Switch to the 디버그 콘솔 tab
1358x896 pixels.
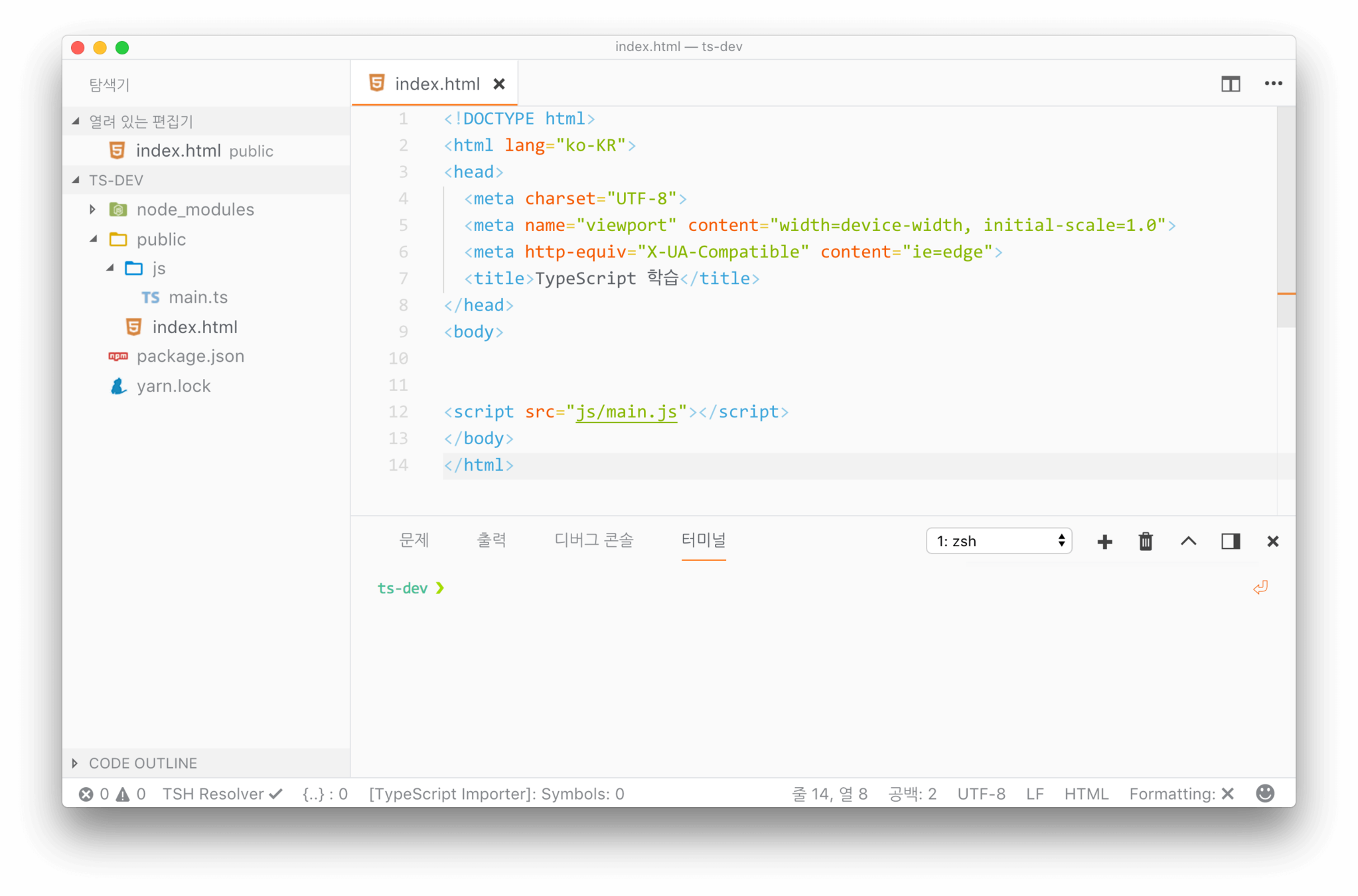(593, 540)
